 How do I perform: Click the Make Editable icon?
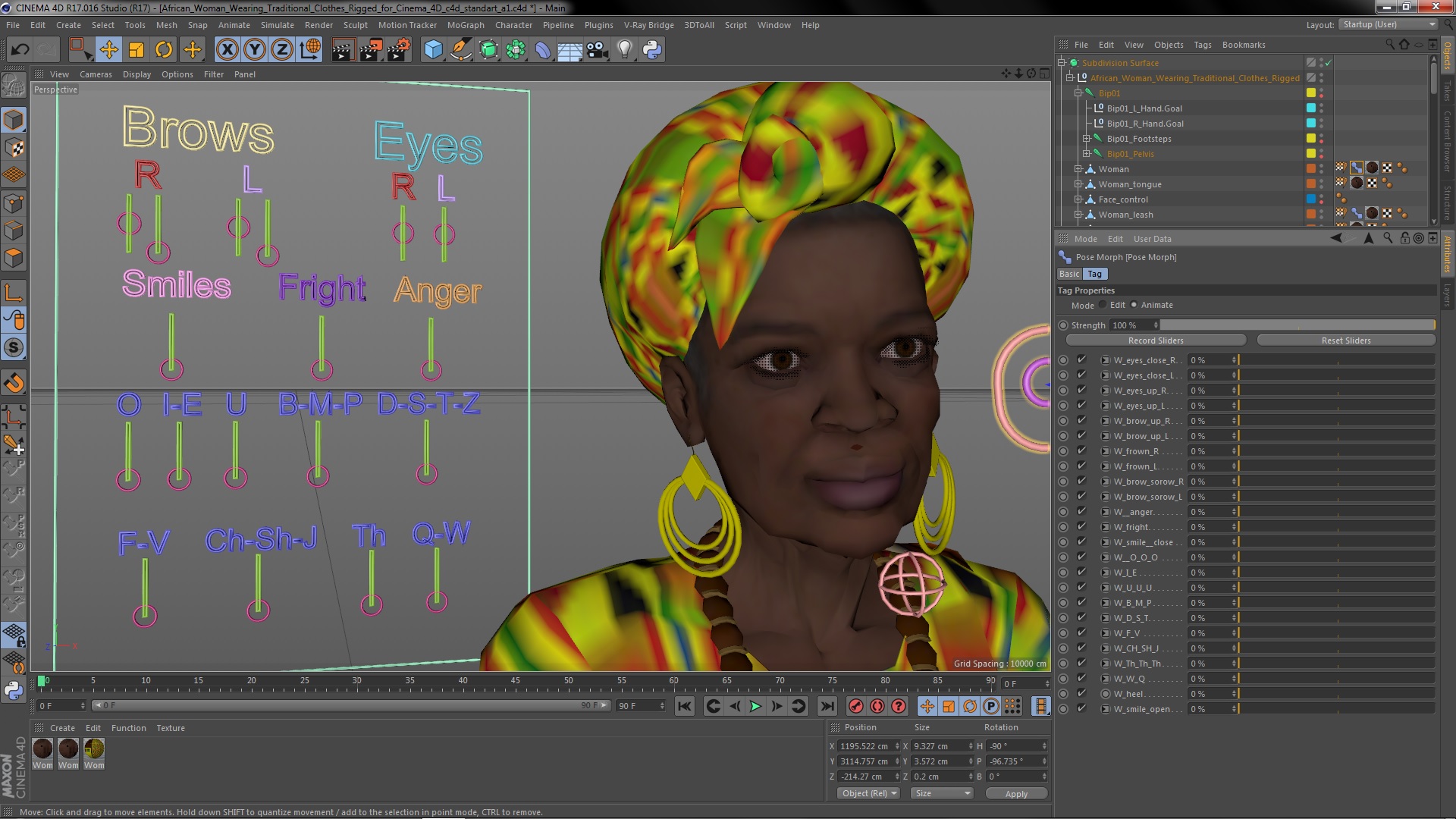(14, 85)
